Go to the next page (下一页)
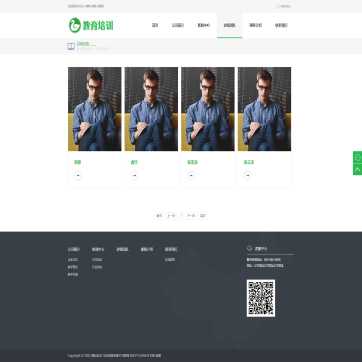Image resolution: width=362 pixels, height=362 pixels. pyautogui.click(x=191, y=216)
